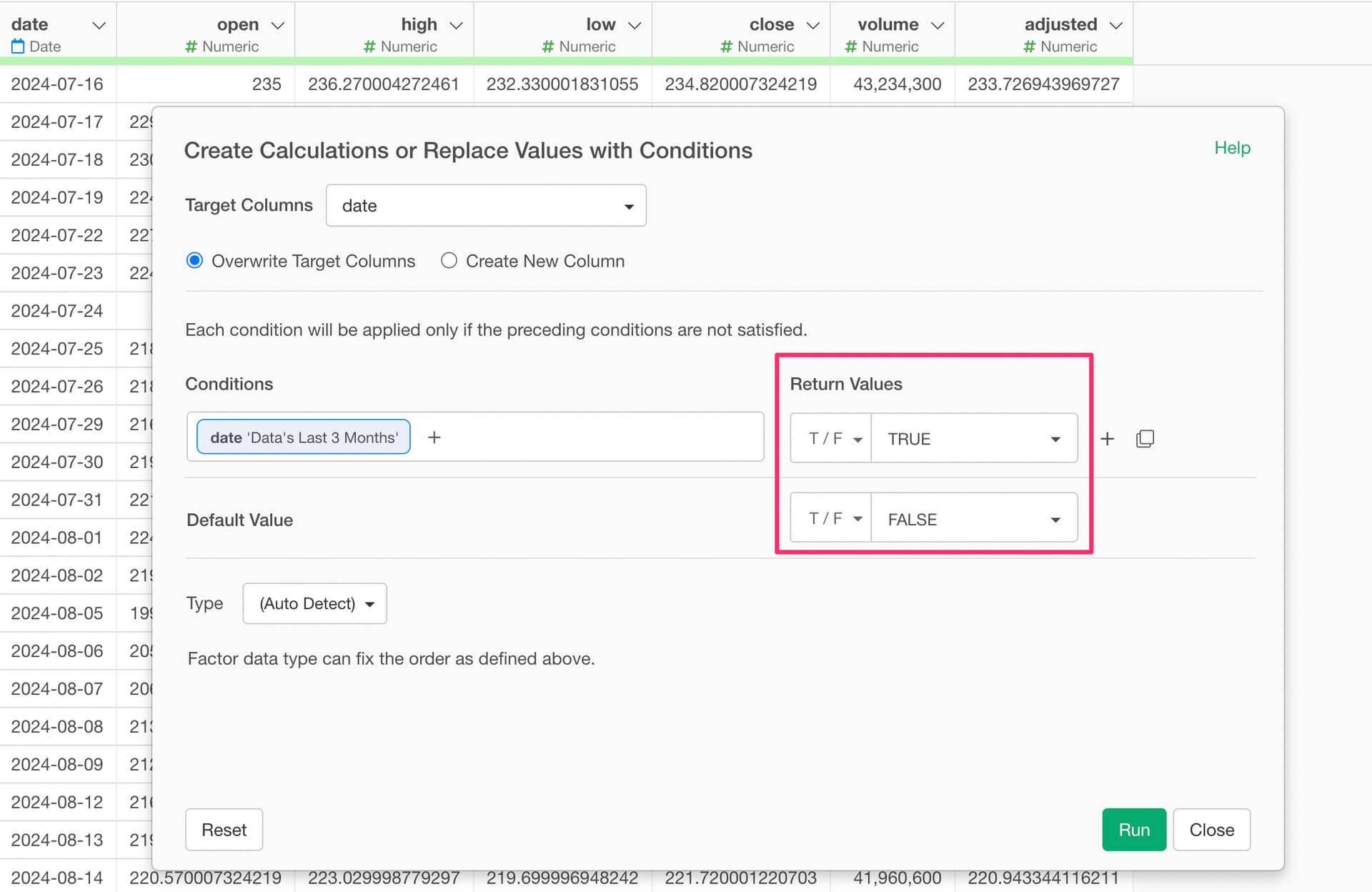Expand the Target Columns date dropdown

pos(486,206)
